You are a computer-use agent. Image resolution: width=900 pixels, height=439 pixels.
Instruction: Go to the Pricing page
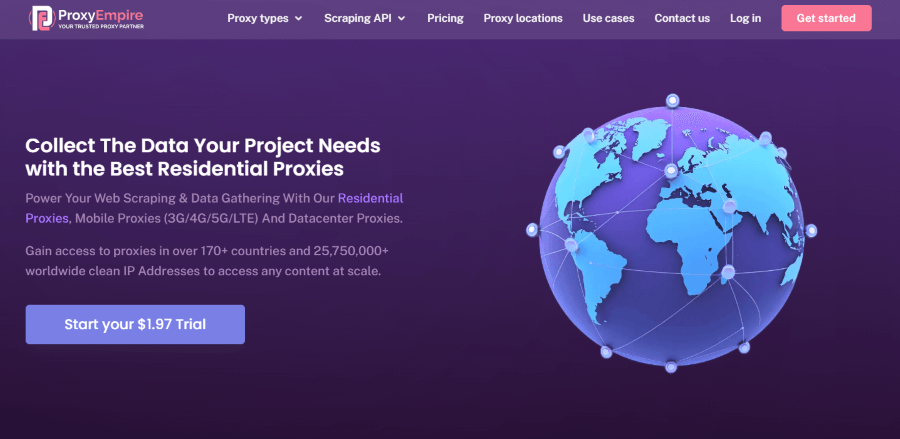coord(445,18)
